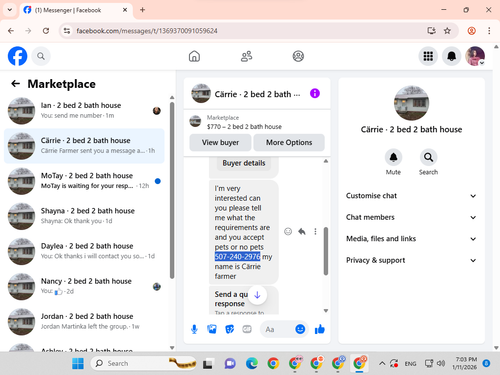Show hidden system tray icons chevron
Screen dimensions: 500x375
(382, 363)
